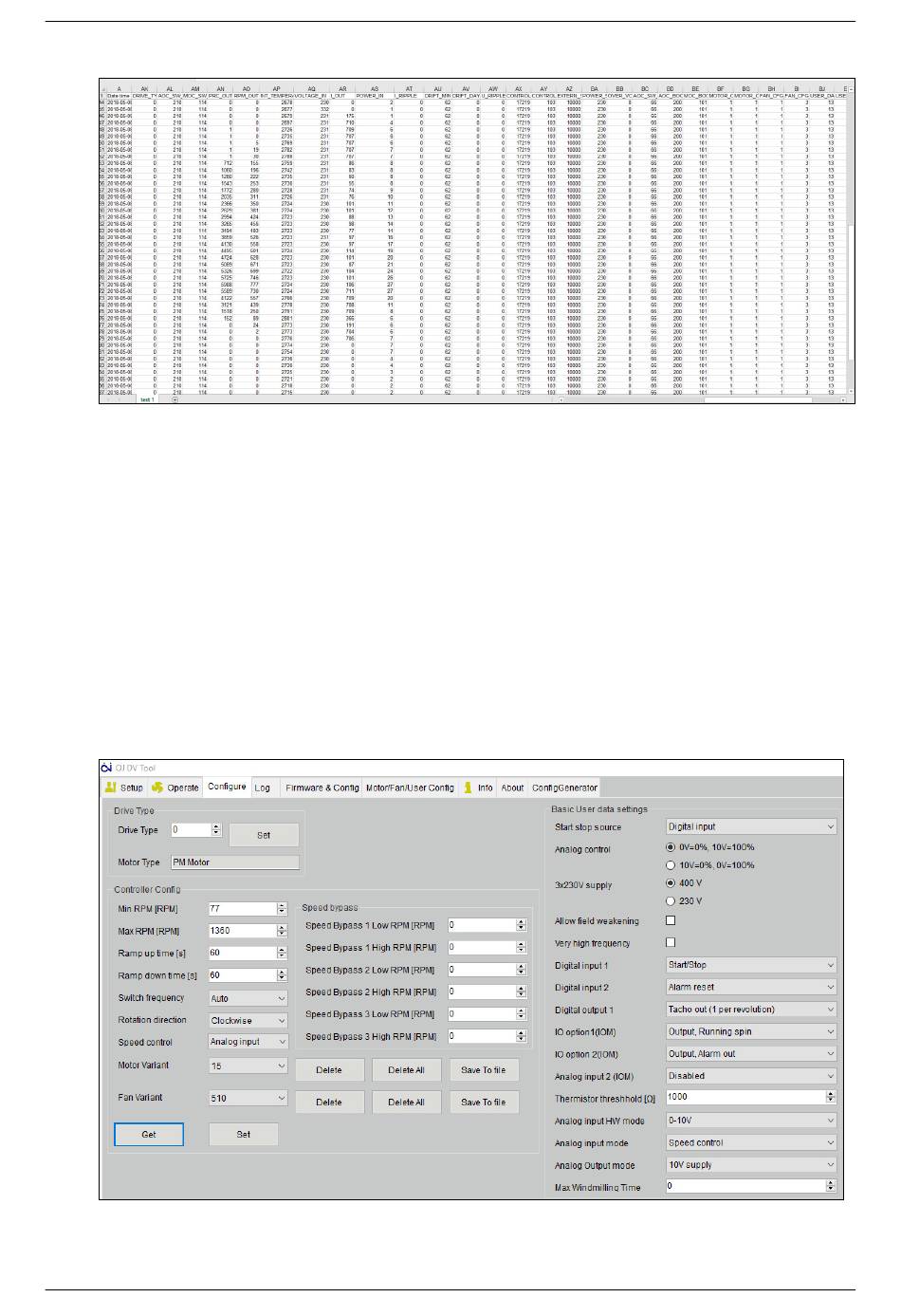Click the Motor Type PM Motor field
Viewport: 901px width, 1316px height.
pos(235,862)
